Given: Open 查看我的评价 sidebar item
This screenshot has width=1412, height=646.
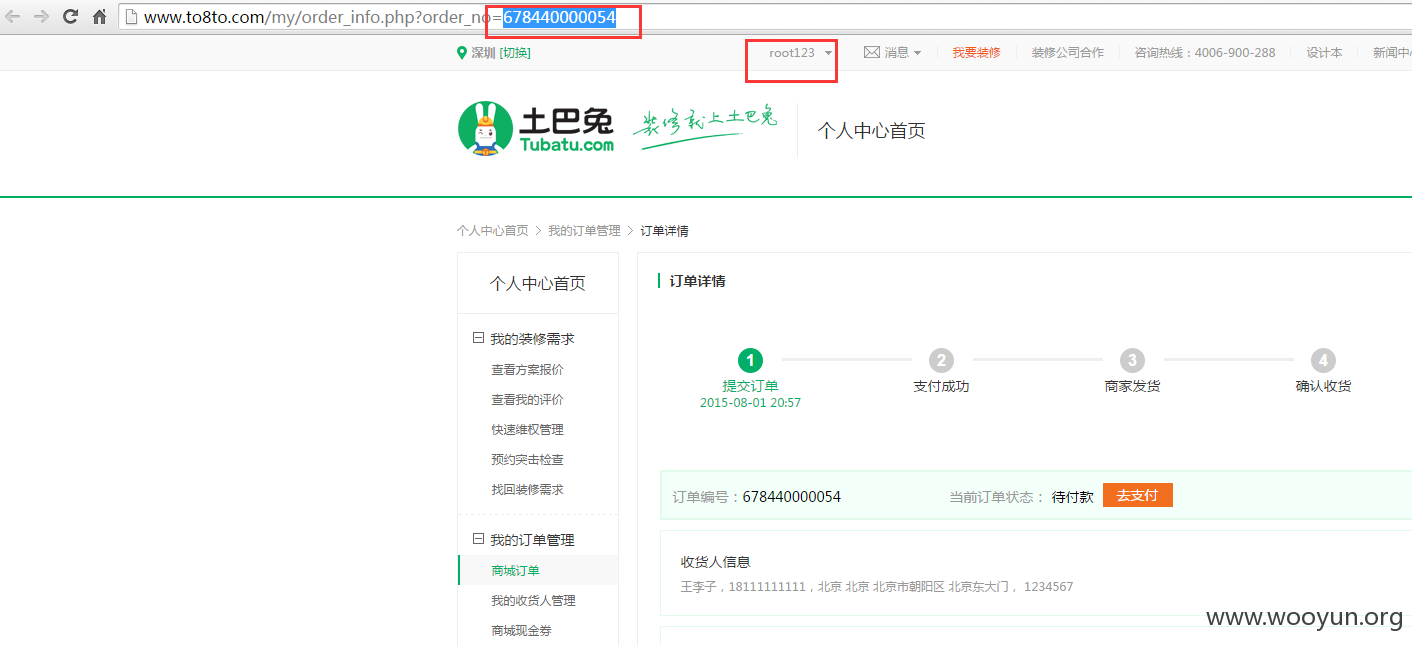Looking at the screenshot, I should (527, 400).
